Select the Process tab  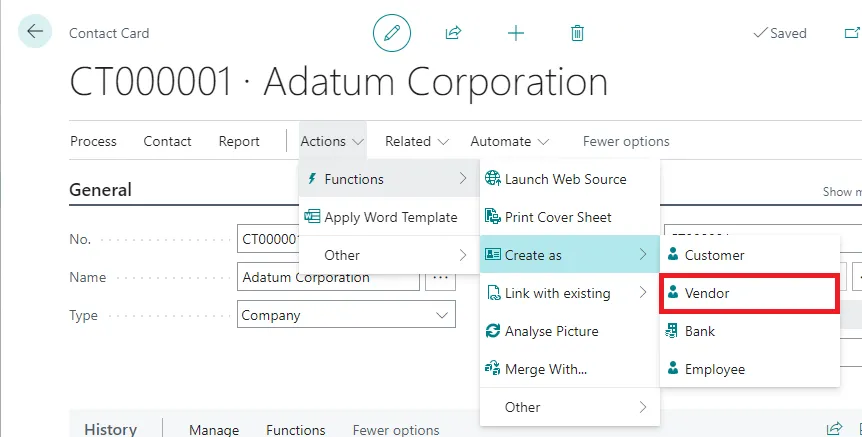[x=93, y=141]
